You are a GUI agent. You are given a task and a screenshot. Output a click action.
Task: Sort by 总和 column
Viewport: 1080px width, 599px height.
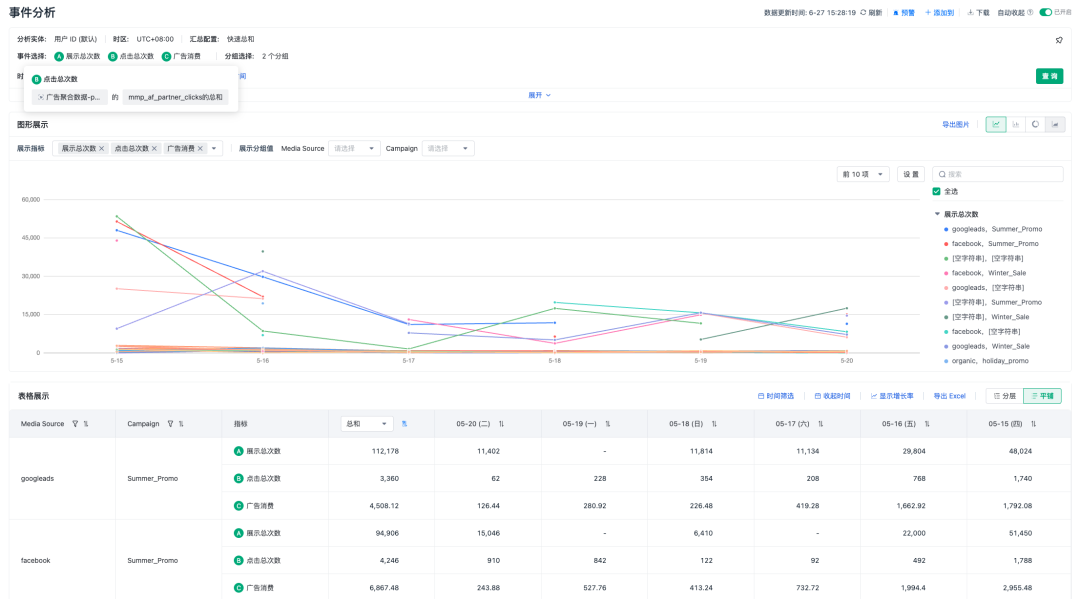(404, 424)
